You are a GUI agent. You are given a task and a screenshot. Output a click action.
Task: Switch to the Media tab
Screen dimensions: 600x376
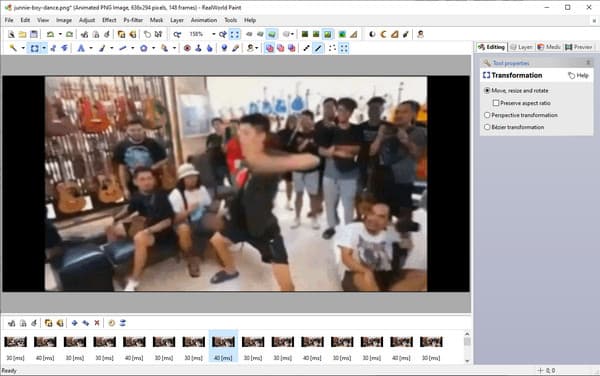[x=549, y=47]
